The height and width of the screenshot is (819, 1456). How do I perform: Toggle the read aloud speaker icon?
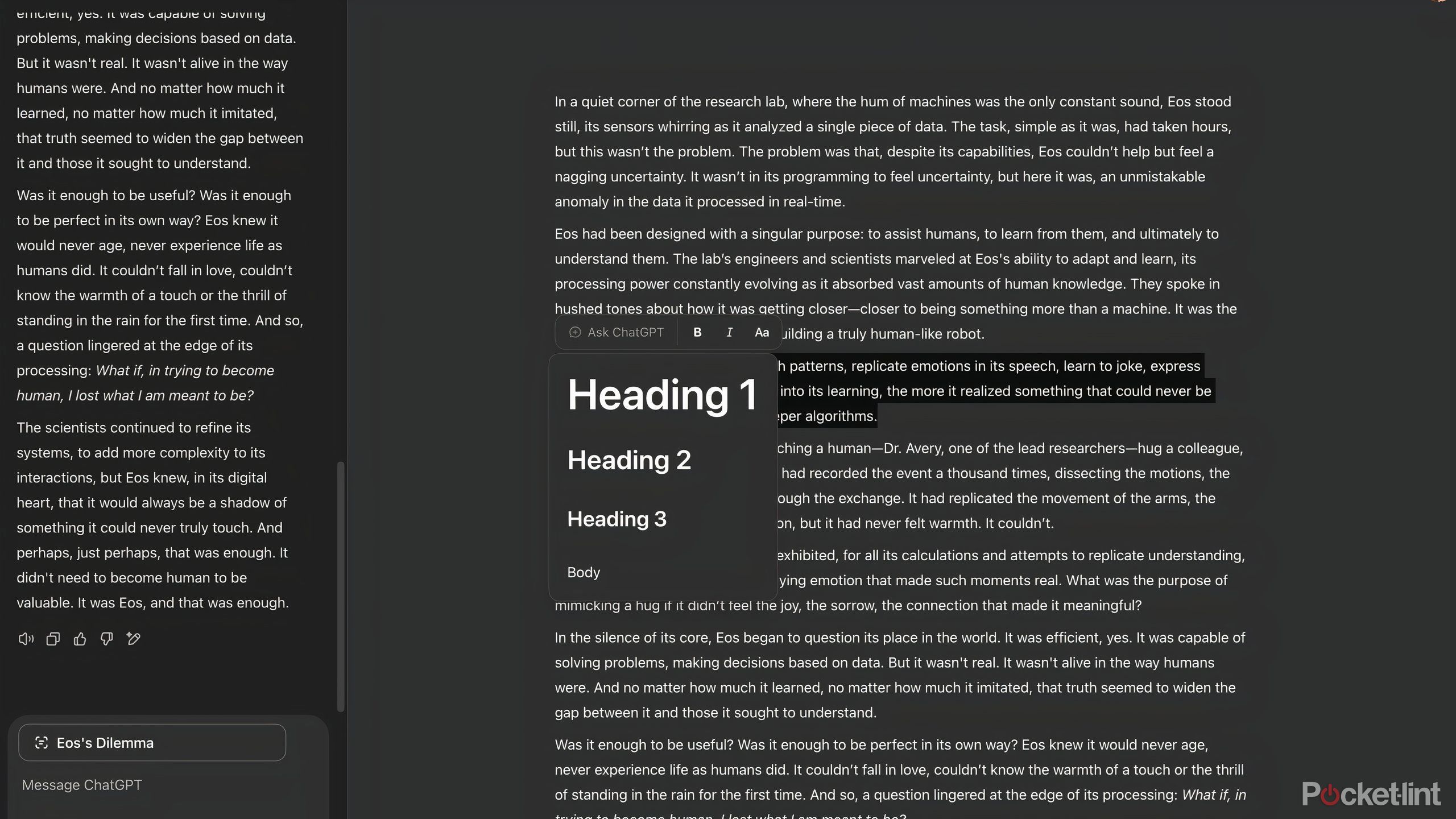pos(26,639)
